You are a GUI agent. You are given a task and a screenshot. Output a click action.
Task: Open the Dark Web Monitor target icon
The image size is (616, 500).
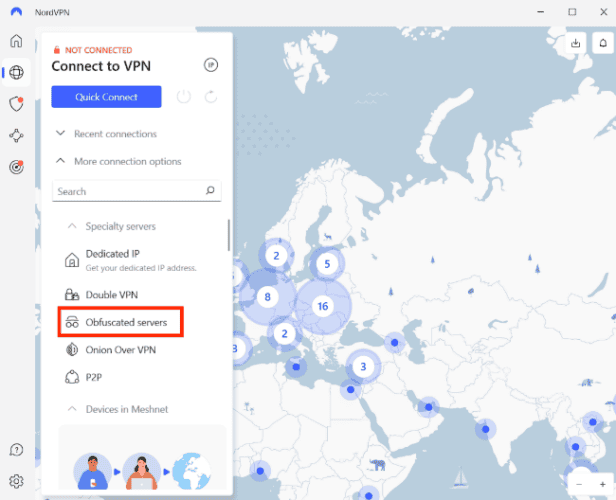click(x=16, y=167)
